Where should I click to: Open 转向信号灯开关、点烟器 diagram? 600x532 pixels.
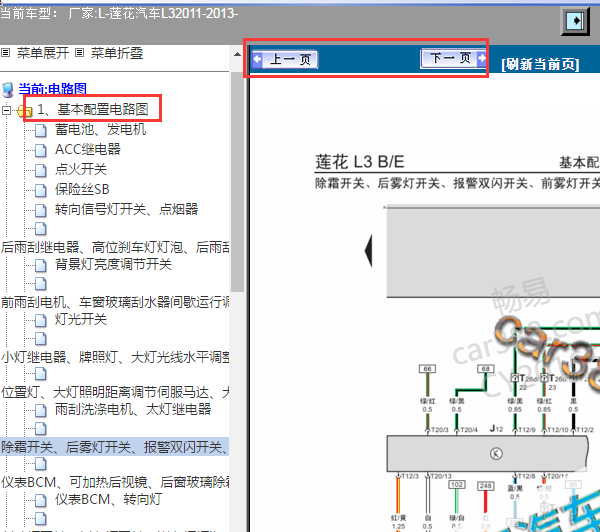click(x=126, y=209)
